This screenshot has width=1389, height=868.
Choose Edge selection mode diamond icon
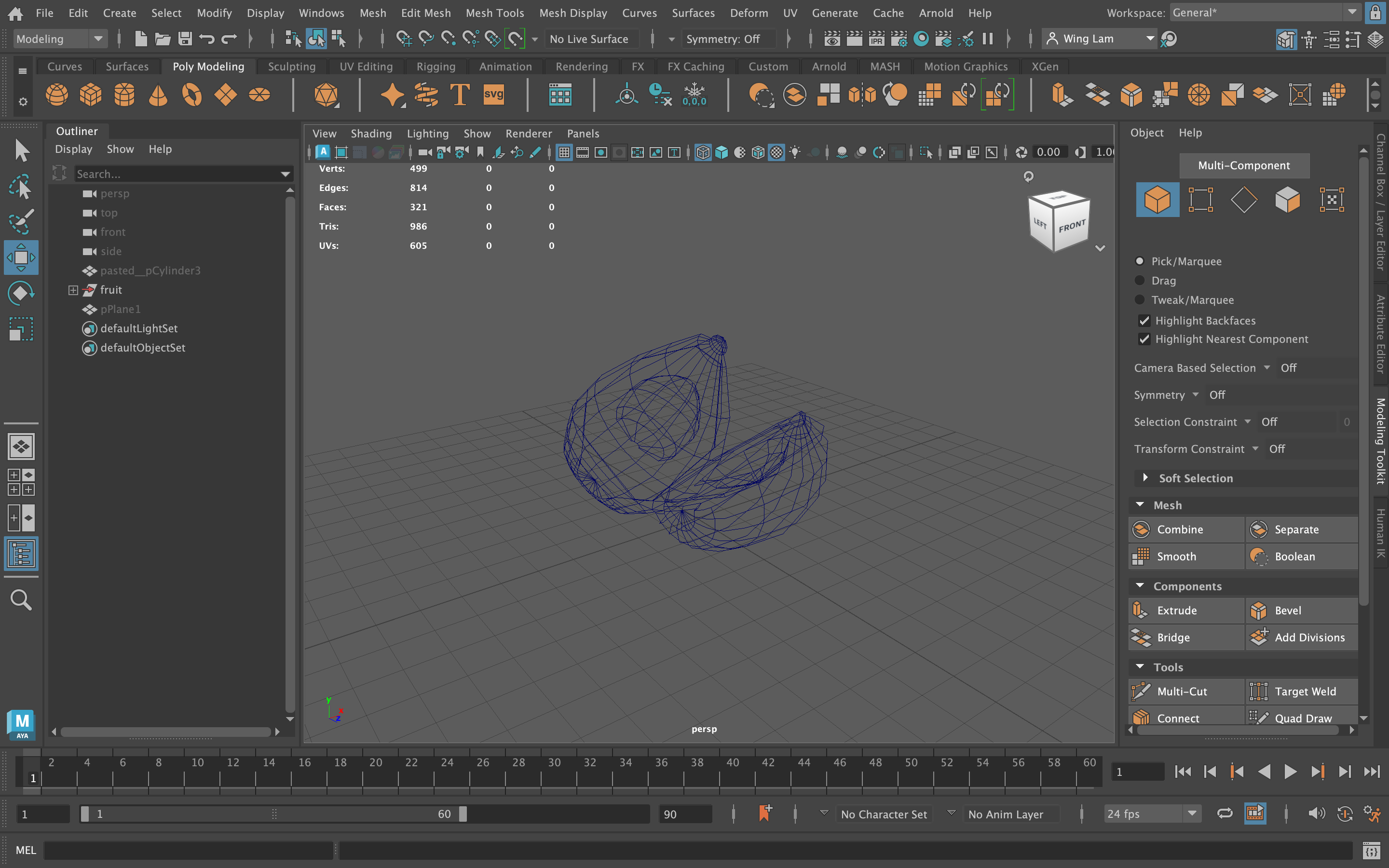pyautogui.click(x=1244, y=200)
